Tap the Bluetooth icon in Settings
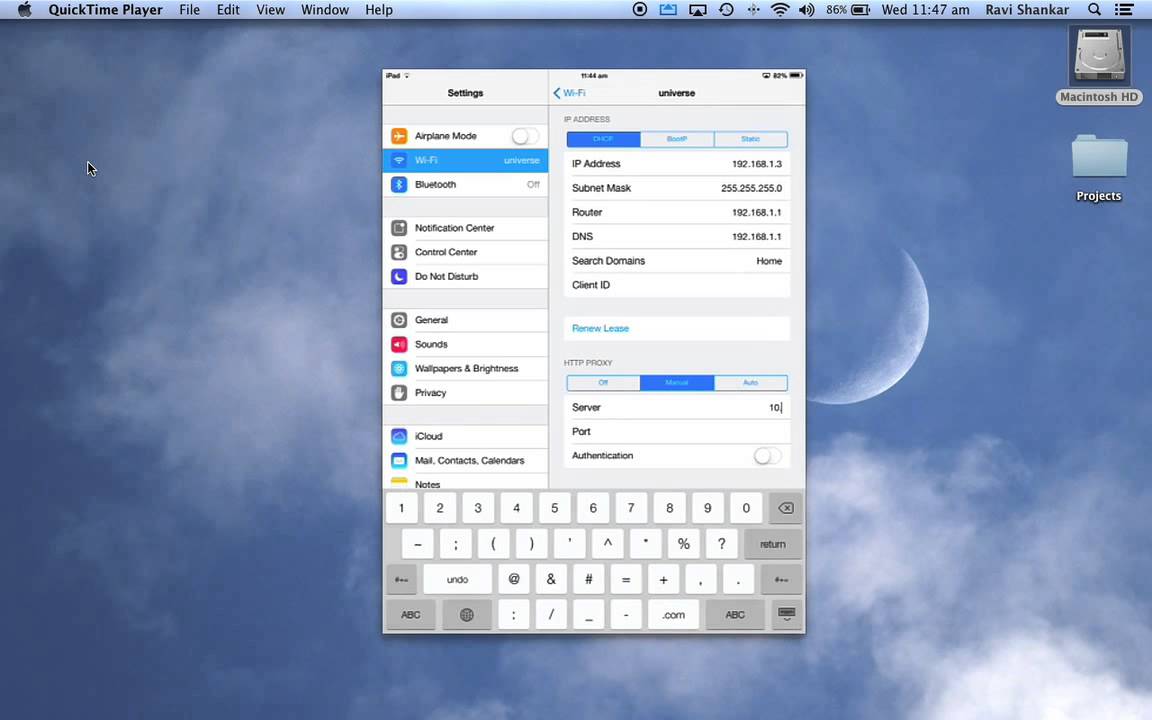This screenshot has height=720, width=1152. coord(399,184)
